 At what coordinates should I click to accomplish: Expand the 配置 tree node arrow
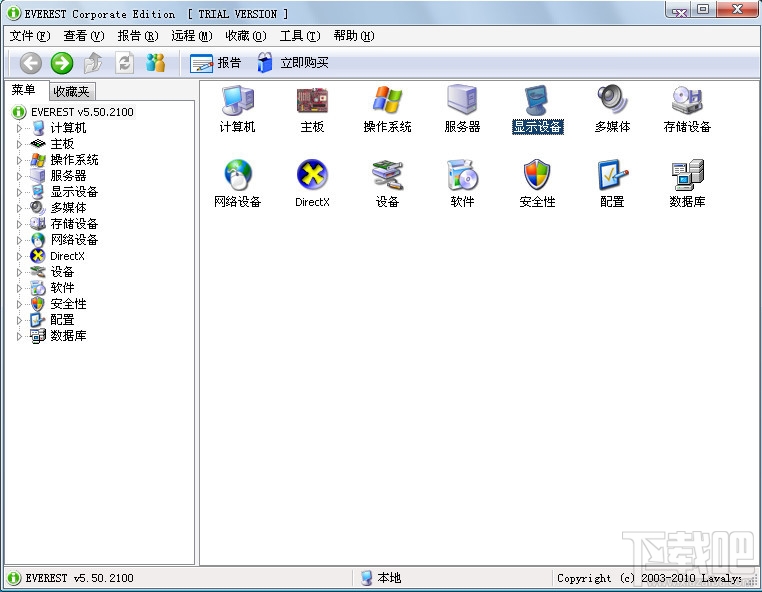[19, 321]
